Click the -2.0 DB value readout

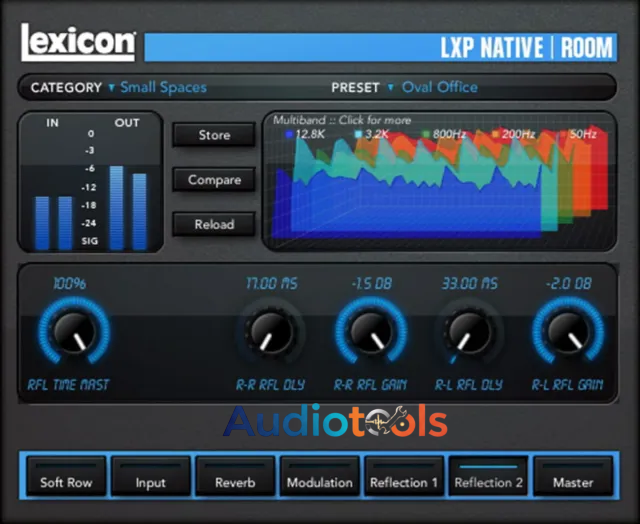[569, 284]
